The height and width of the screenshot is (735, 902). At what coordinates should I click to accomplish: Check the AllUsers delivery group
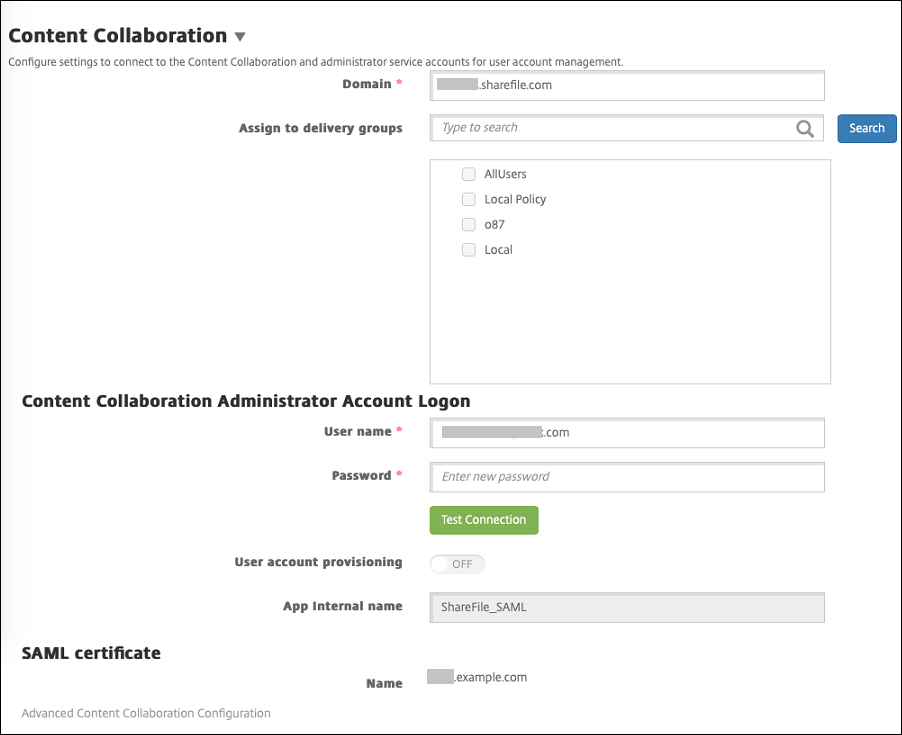(x=468, y=174)
